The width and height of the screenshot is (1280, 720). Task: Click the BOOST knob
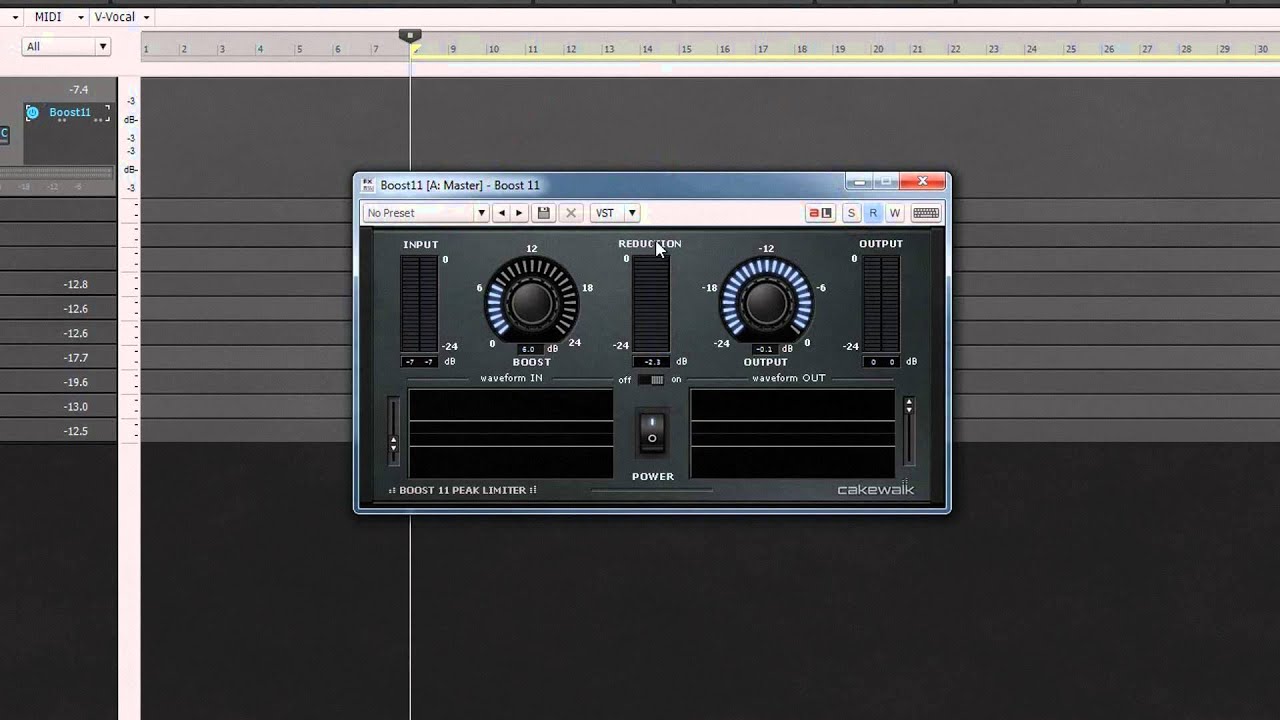coord(532,301)
